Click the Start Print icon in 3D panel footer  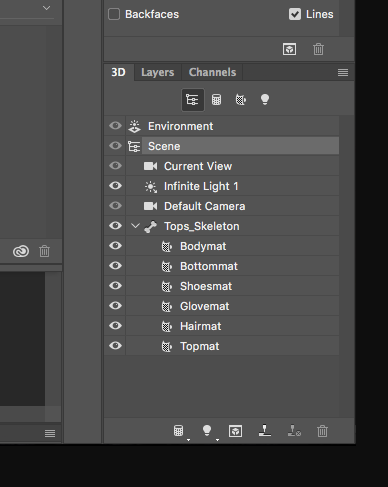point(265,430)
